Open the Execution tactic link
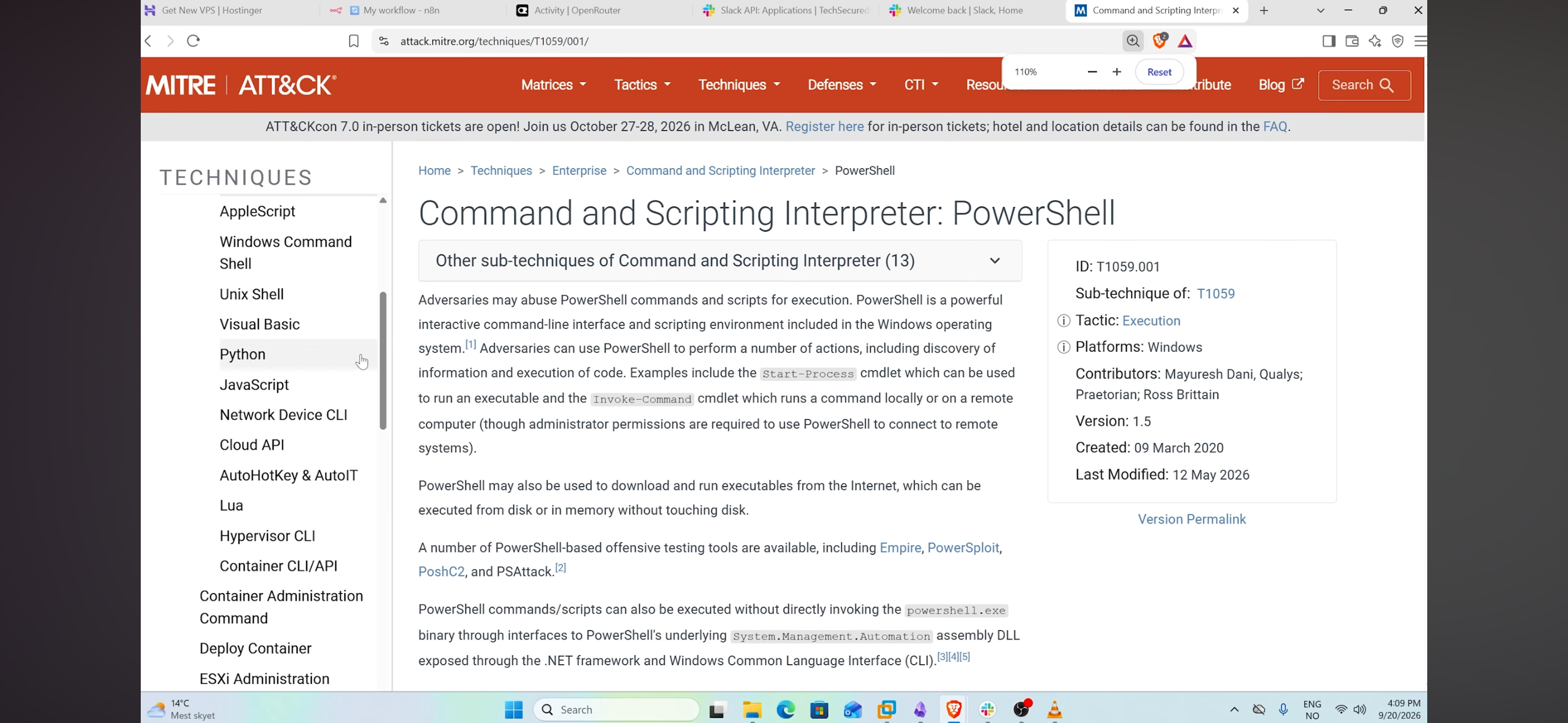 [x=1151, y=321]
